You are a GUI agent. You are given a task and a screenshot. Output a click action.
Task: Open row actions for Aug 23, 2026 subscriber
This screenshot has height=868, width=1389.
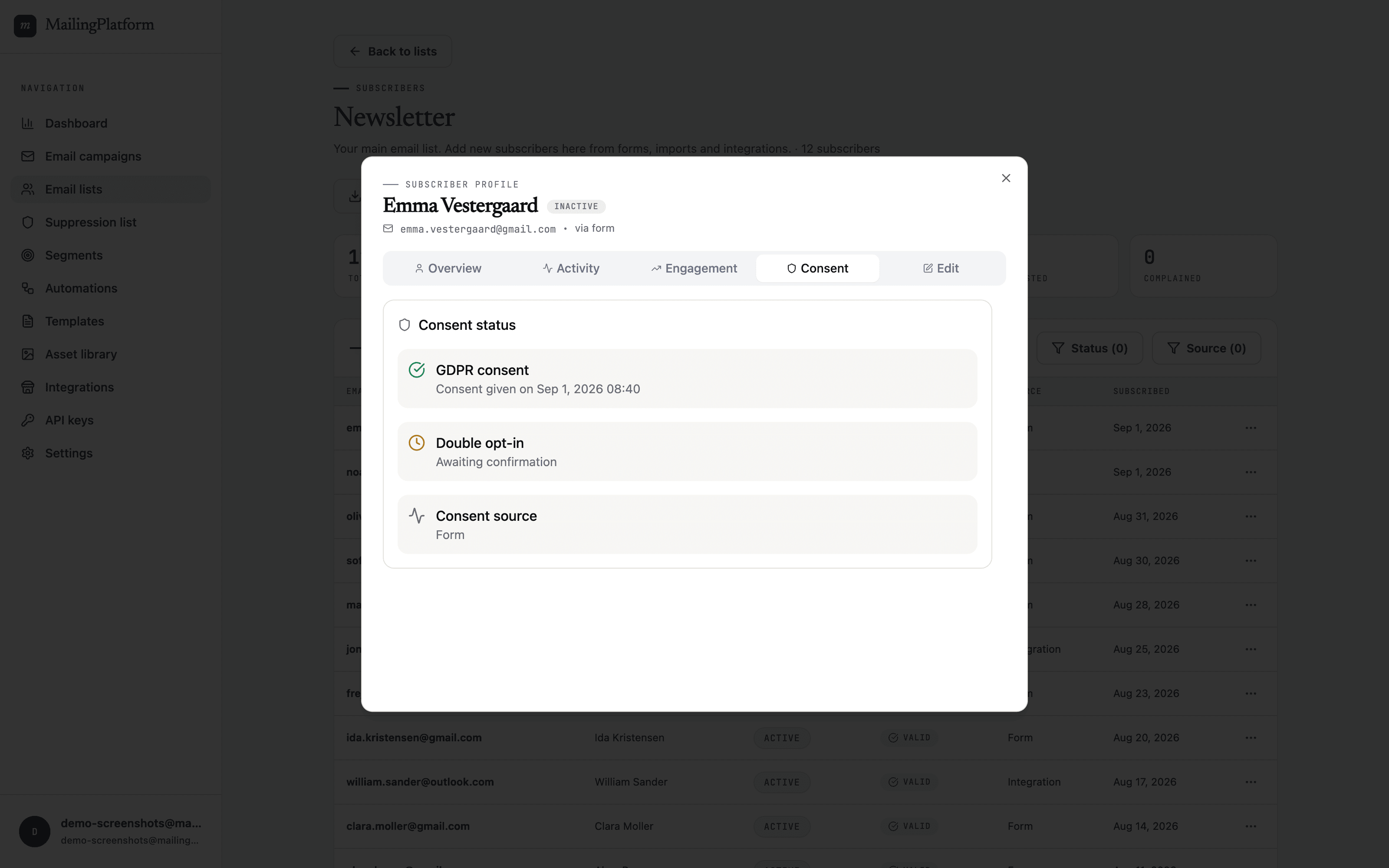tap(1251, 694)
